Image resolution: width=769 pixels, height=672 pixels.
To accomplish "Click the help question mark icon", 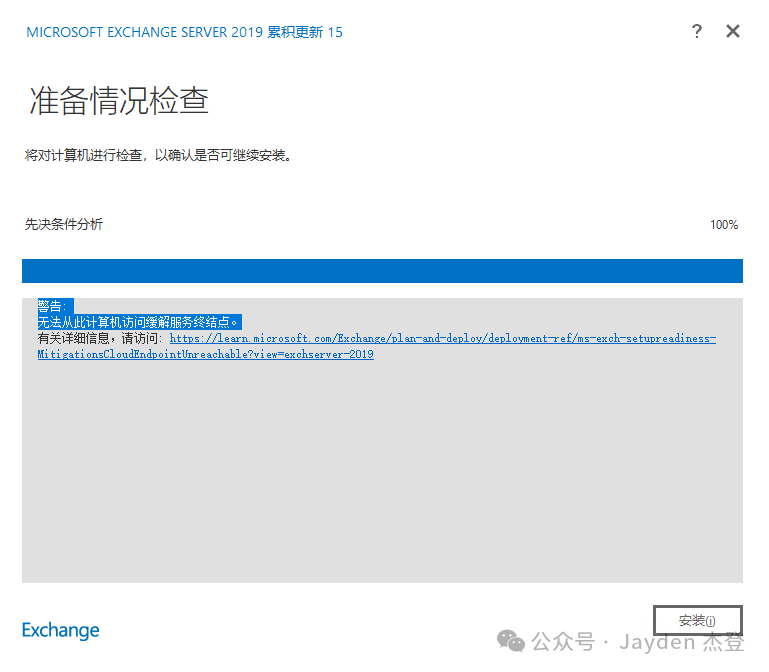I will (697, 31).
